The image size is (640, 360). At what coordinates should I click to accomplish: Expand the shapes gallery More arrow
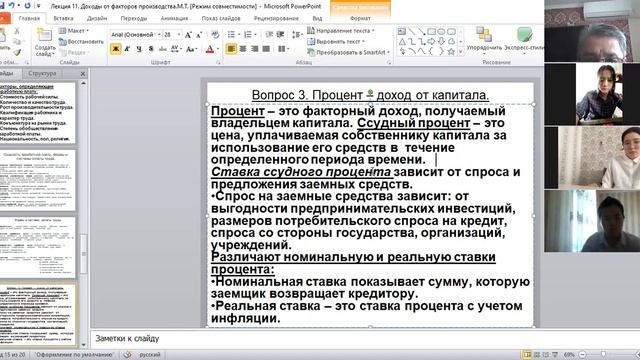click(461, 52)
